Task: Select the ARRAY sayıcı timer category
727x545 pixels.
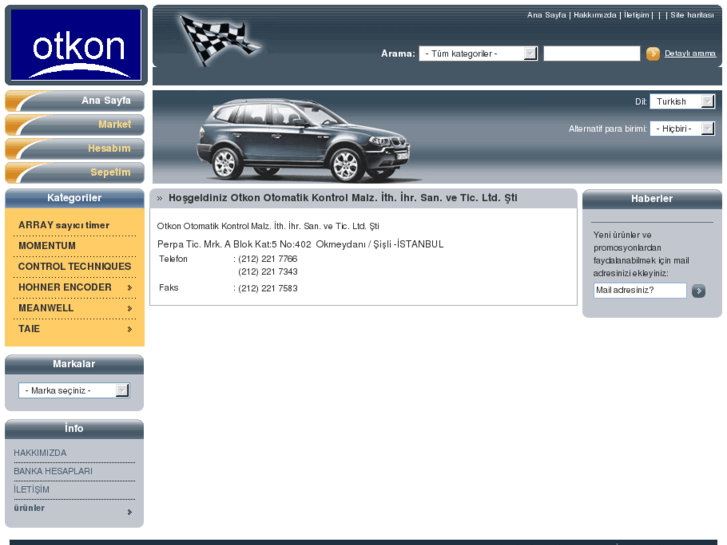Action: click(x=64, y=225)
